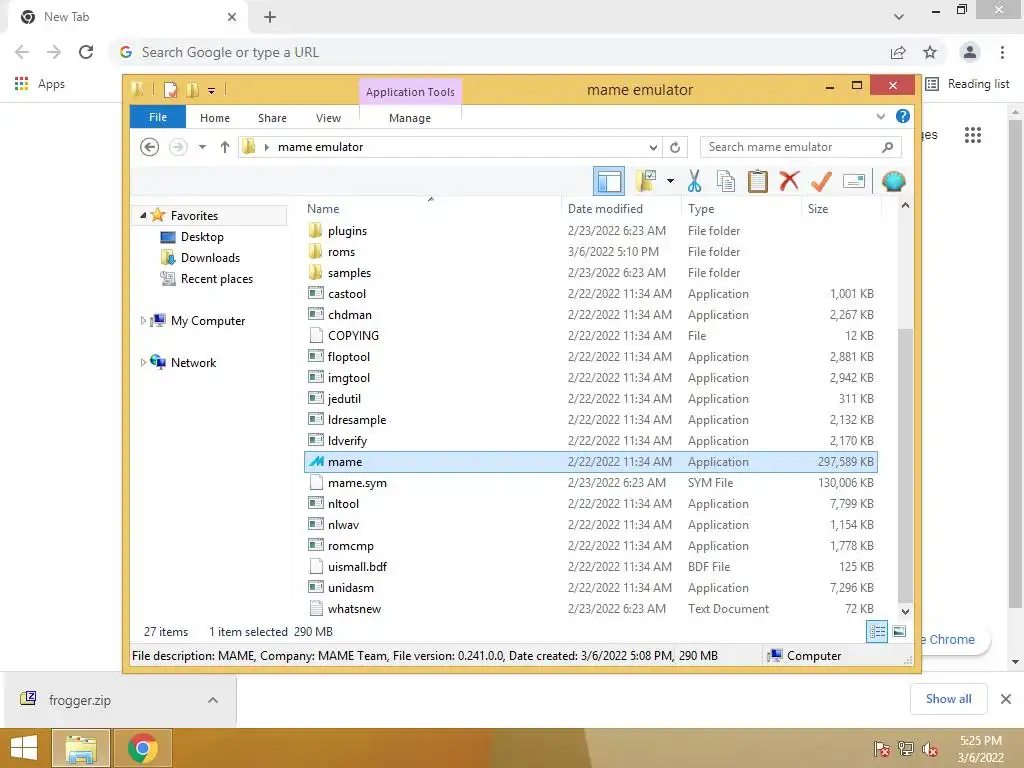The width and height of the screenshot is (1024, 768).
Task: Toggle the navigation pane toolbar button
Action: 609,182
